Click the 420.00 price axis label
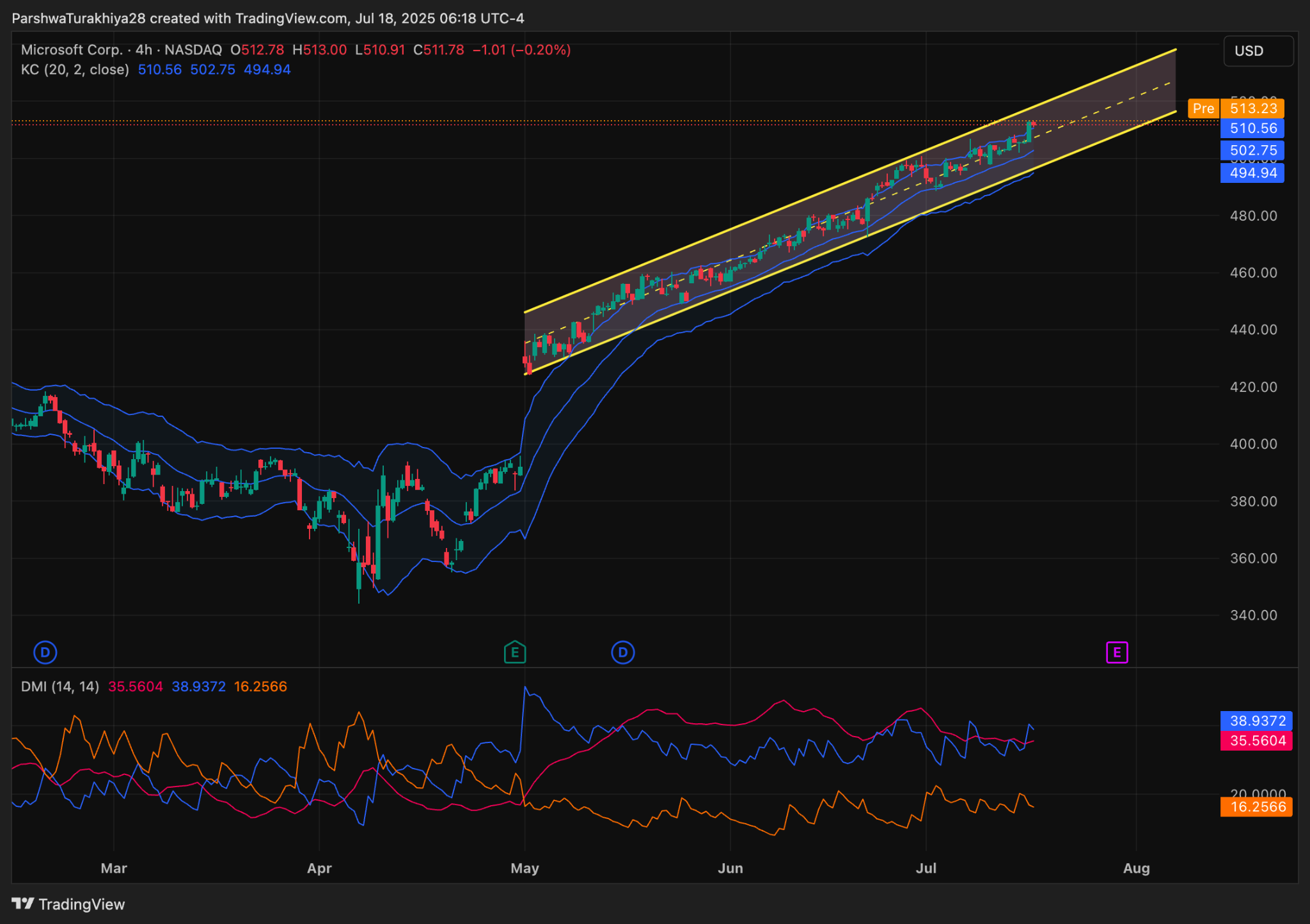Screen dimensions: 1310x924 pyautogui.click(x=1253, y=388)
